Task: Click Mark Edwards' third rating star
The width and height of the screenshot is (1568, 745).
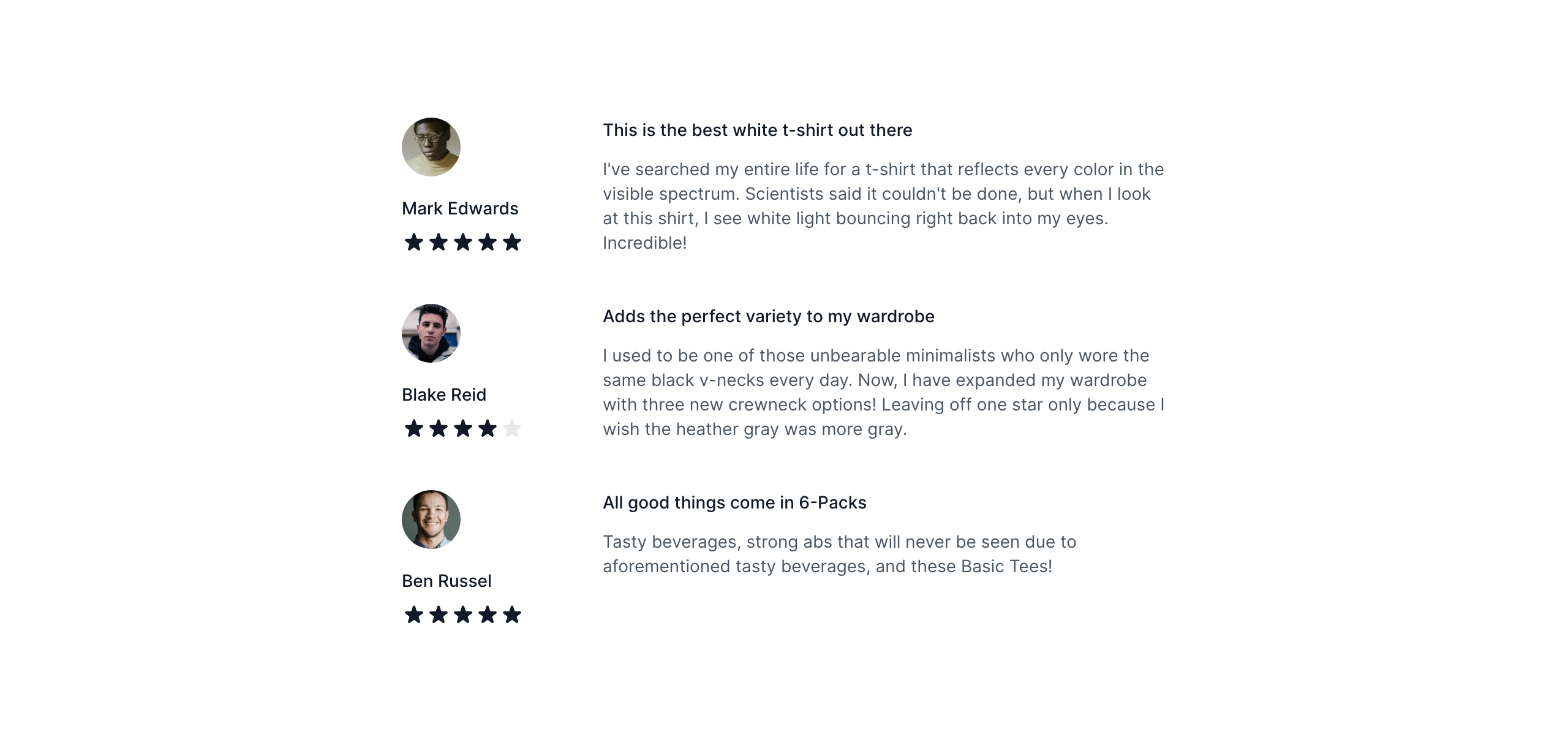Action: (x=463, y=243)
